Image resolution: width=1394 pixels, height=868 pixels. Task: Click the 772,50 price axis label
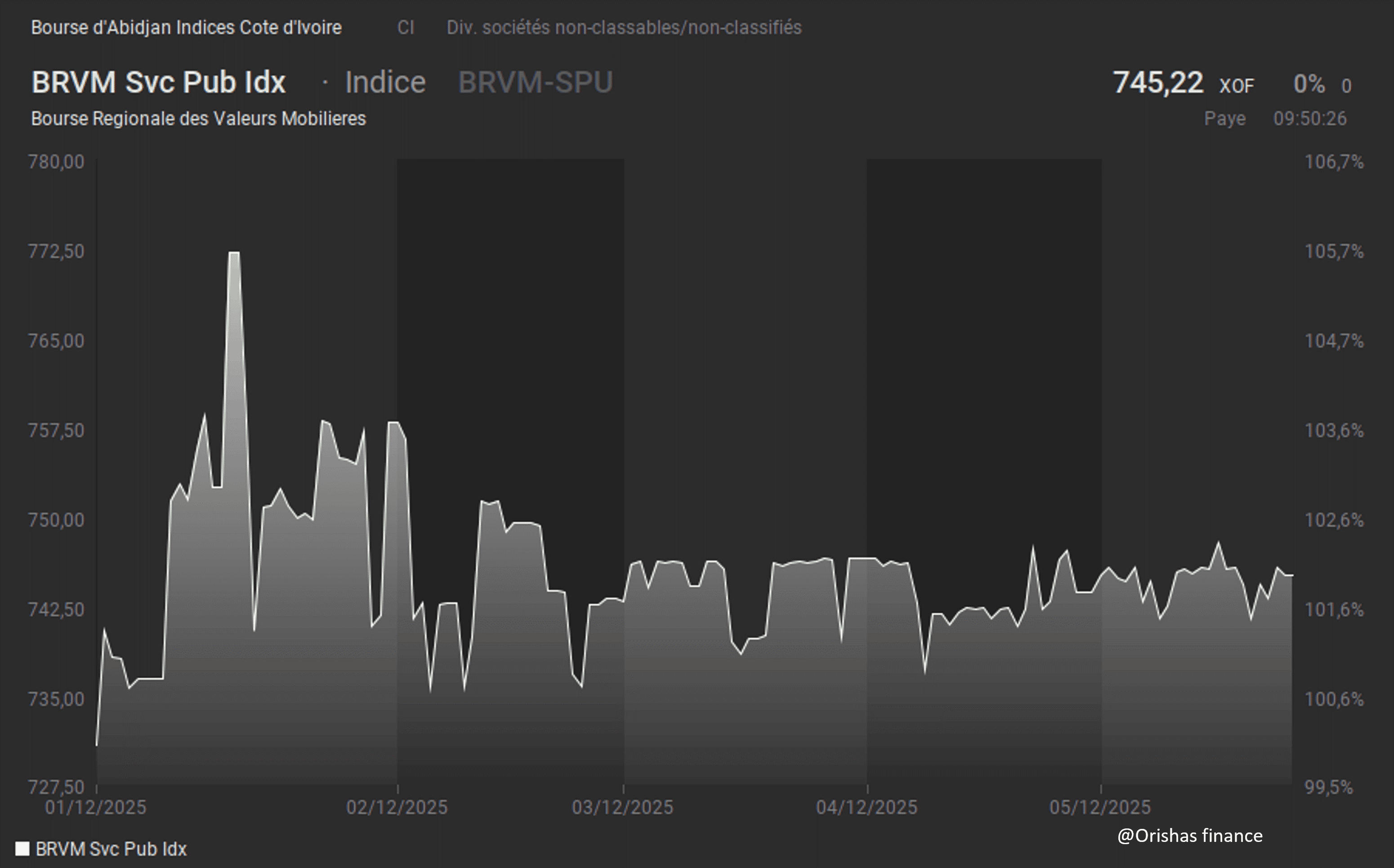56,251
